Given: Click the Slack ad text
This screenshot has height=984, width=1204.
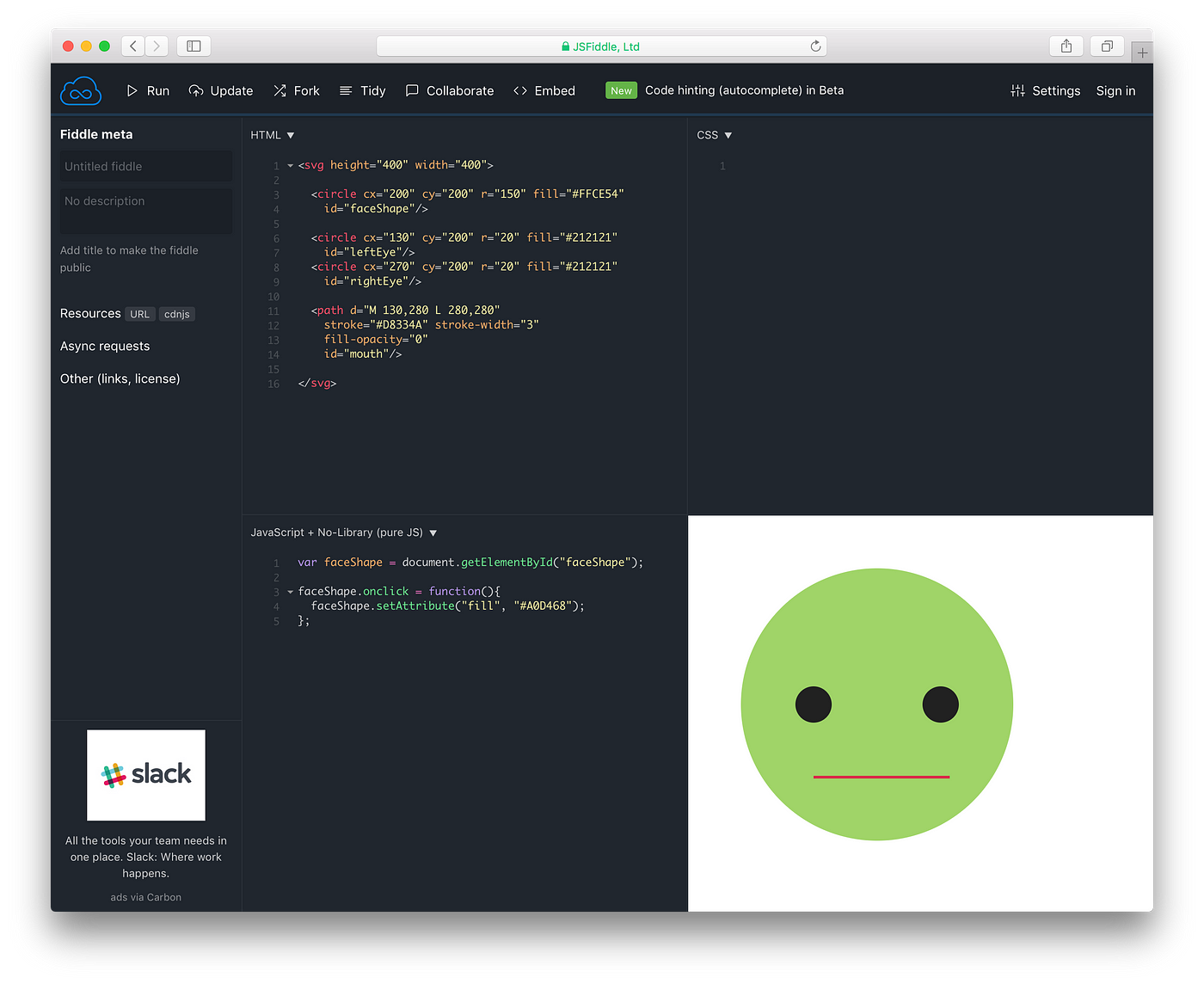Looking at the screenshot, I should pos(146,857).
